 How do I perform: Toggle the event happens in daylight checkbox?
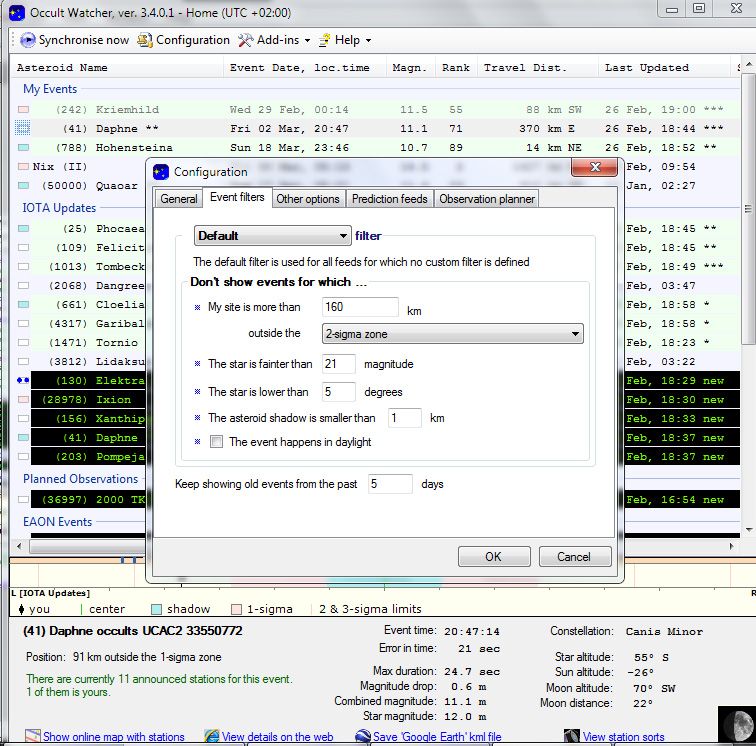tap(216, 442)
